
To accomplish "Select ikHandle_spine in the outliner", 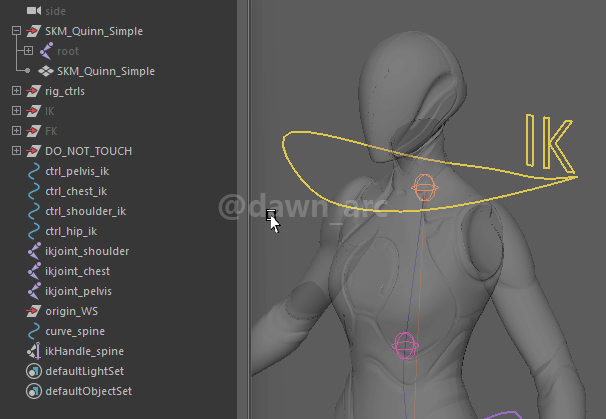I will [84, 351].
